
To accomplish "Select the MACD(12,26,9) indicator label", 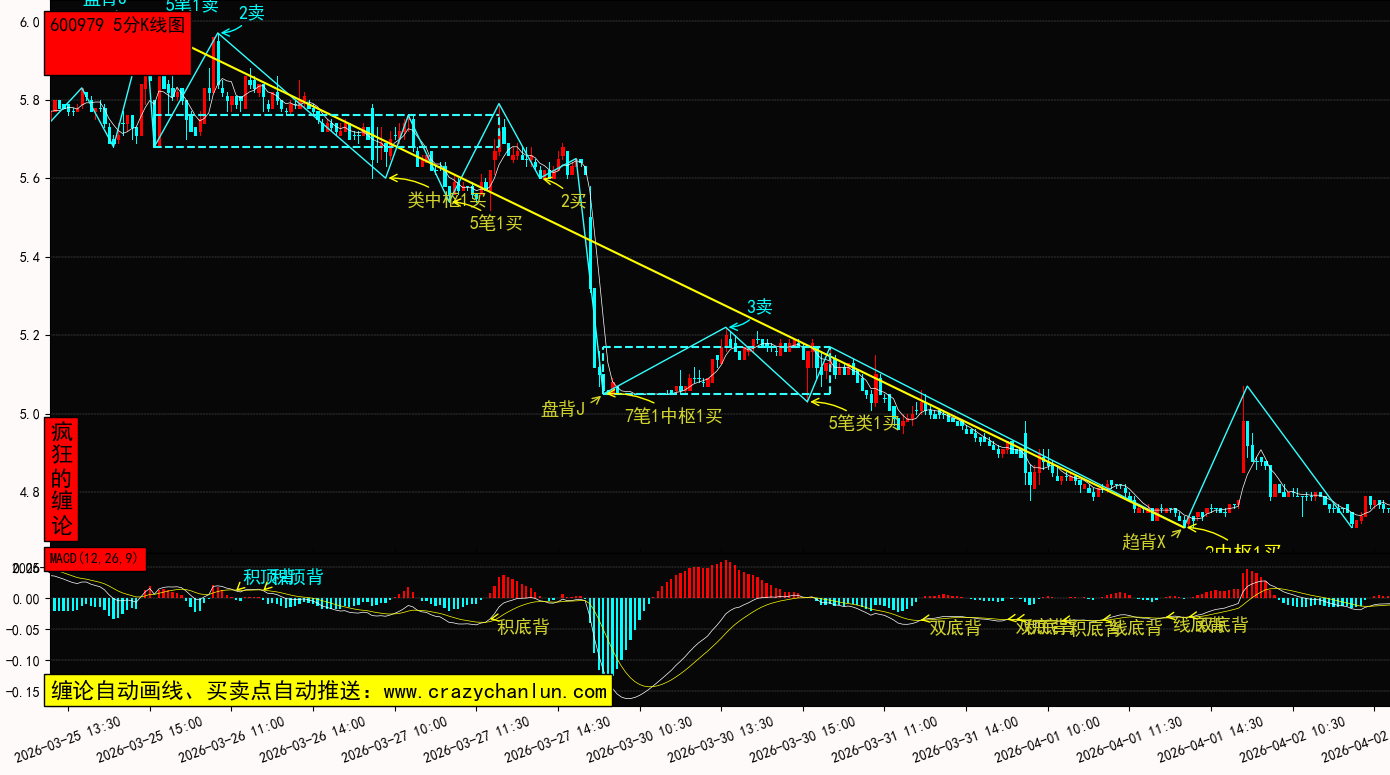I will point(95,559).
